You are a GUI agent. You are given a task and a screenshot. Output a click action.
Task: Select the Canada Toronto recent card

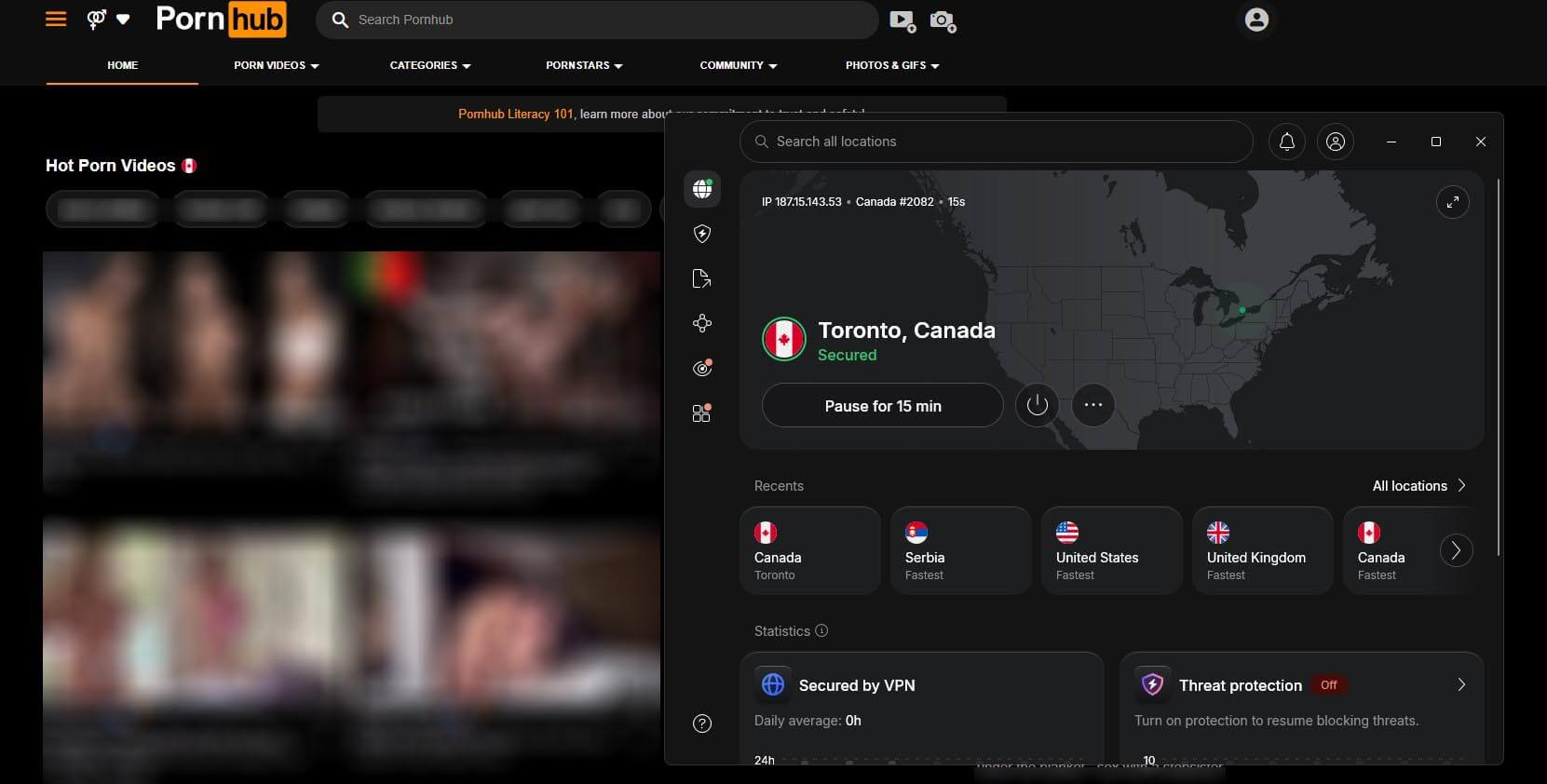[x=810, y=550]
